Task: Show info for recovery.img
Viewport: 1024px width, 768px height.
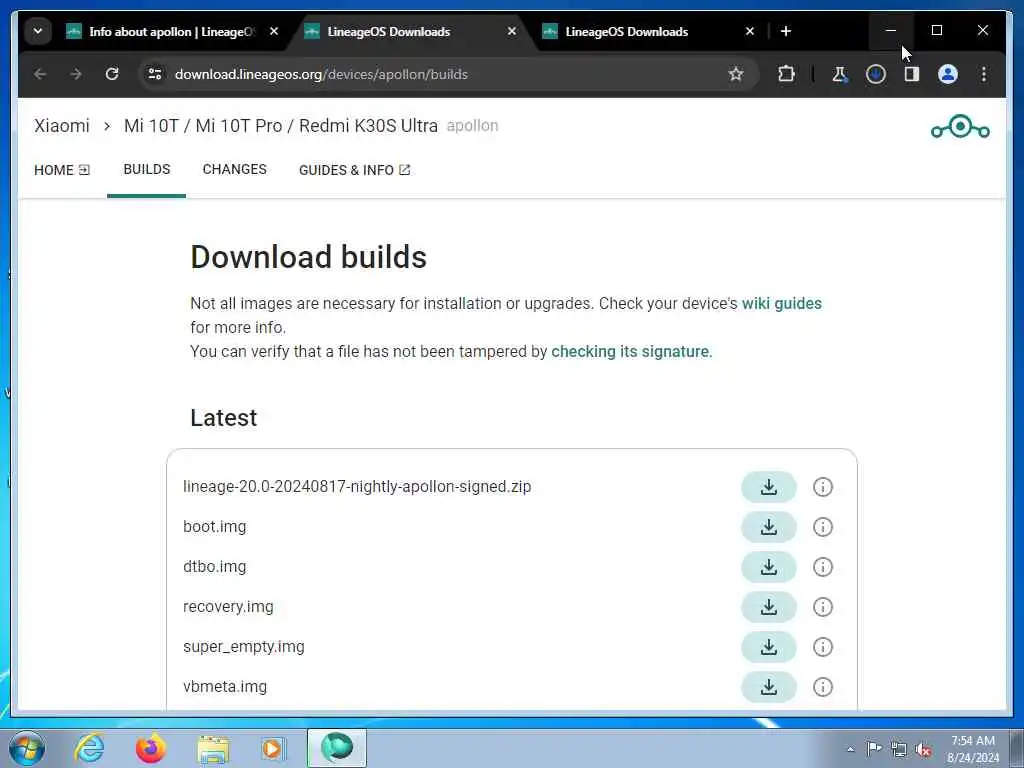Action: point(823,607)
